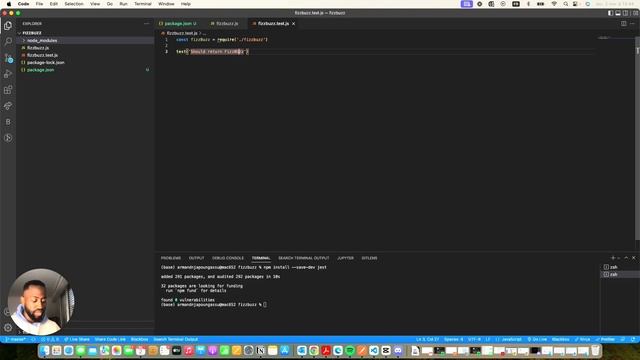Click Prettier in status bar
This screenshot has height=360, width=640.
click(605, 339)
